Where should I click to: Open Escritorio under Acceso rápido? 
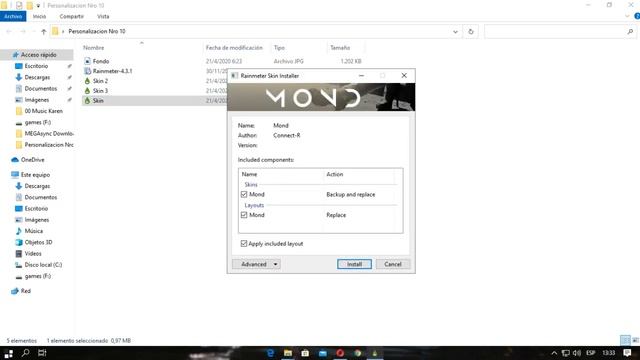coord(36,66)
